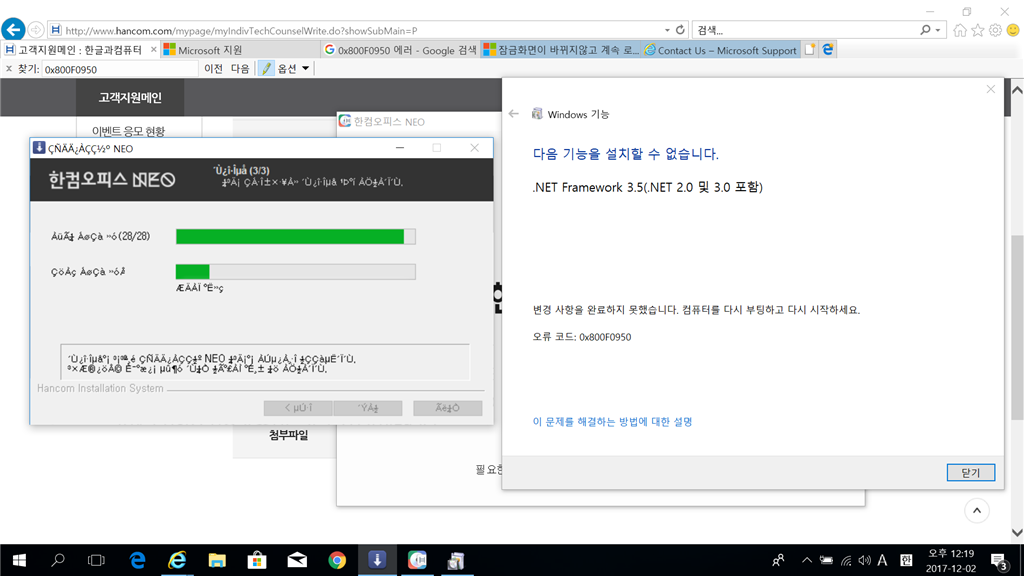Click the installer cancel button at right
Screen dimensions: 1024x576
tap(447, 408)
